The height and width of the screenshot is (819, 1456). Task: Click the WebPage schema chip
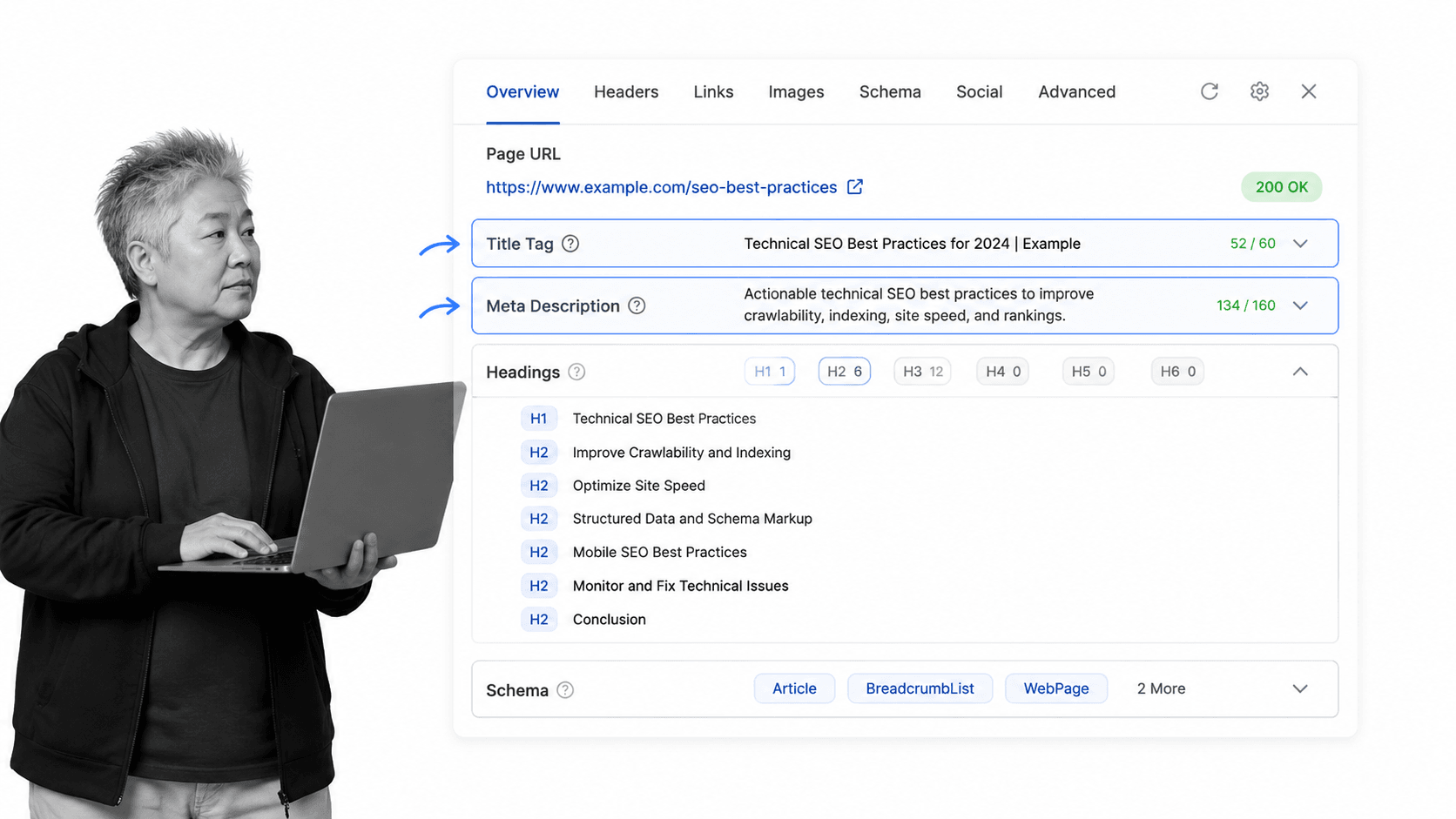click(x=1056, y=688)
